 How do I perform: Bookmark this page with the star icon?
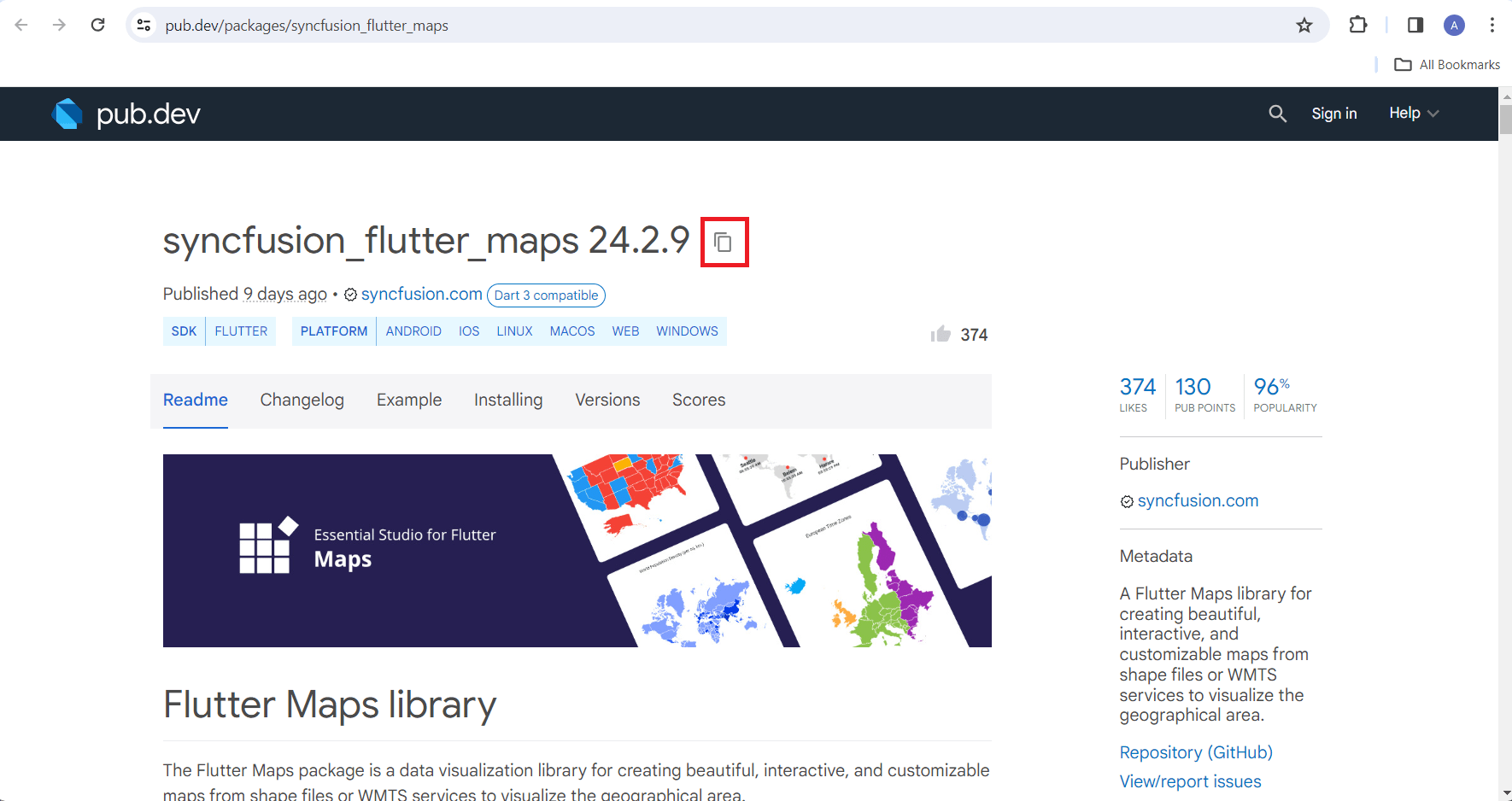[x=1304, y=26]
